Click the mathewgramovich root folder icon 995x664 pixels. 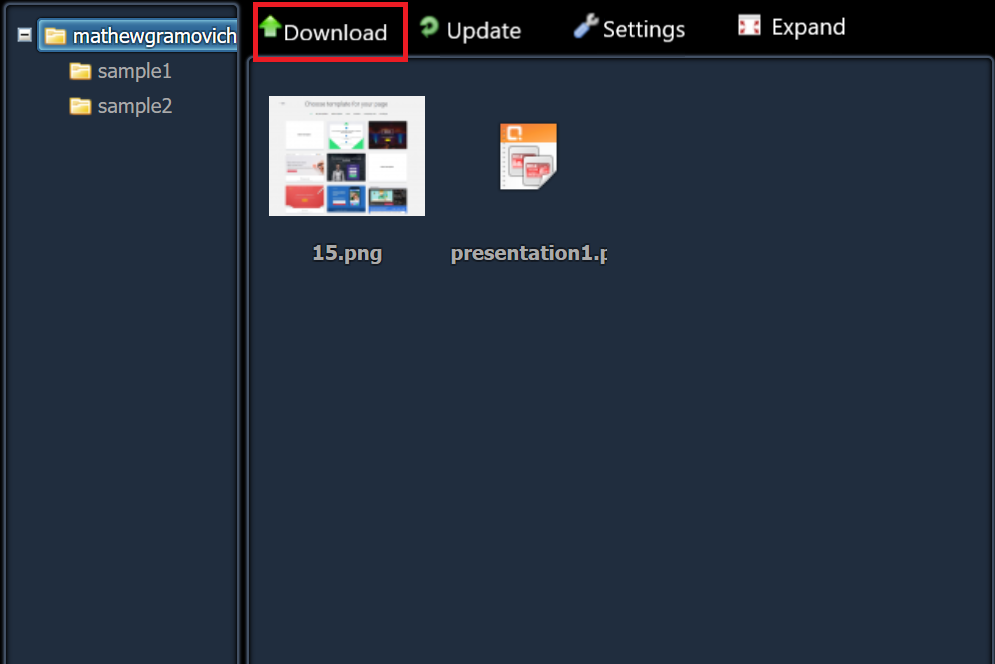pyautogui.click(x=56, y=36)
